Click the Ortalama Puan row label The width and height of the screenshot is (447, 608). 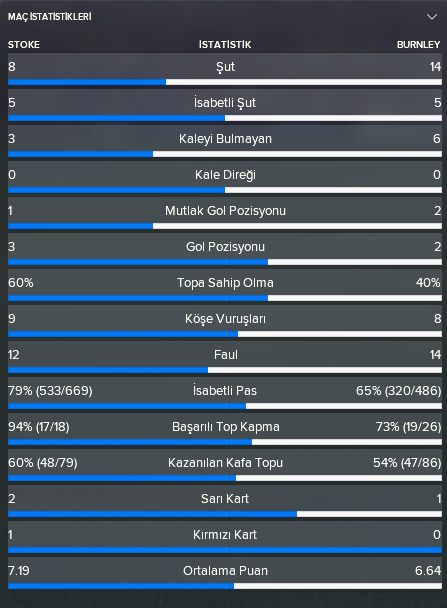click(x=225, y=571)
